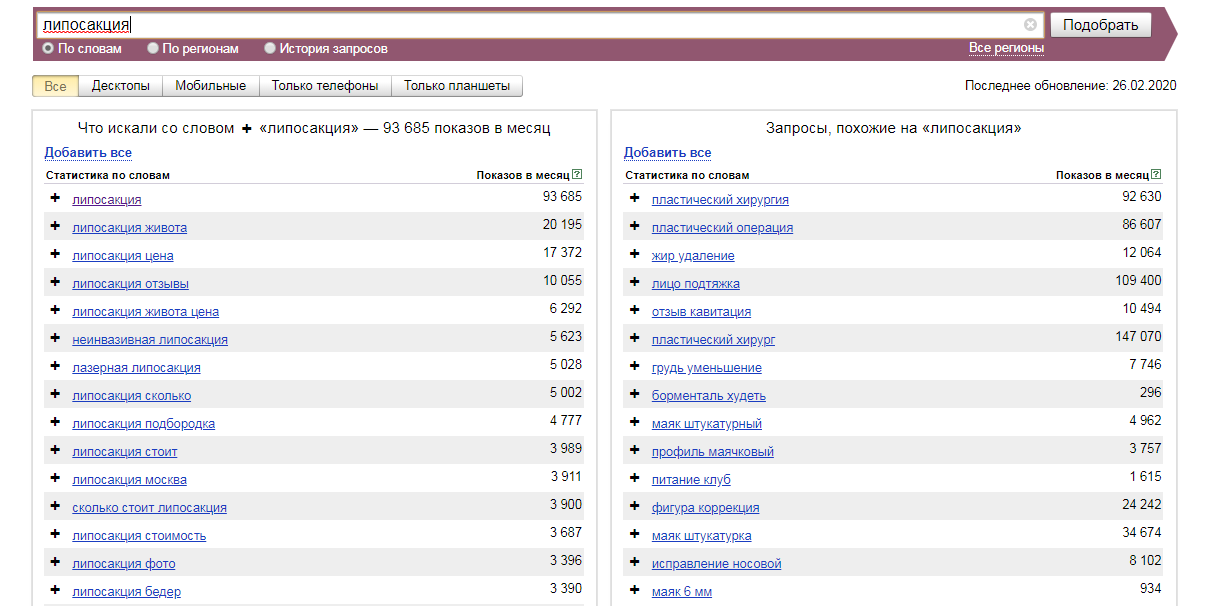Open help icon in right column header
Viewport: 1226px width, 606px height.
[1156, 175]
